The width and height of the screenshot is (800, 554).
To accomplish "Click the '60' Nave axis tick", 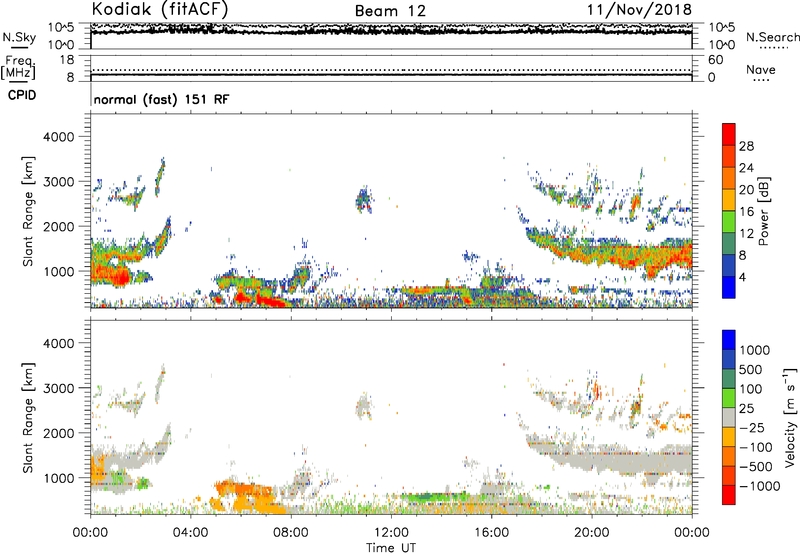I will (715, 60).
